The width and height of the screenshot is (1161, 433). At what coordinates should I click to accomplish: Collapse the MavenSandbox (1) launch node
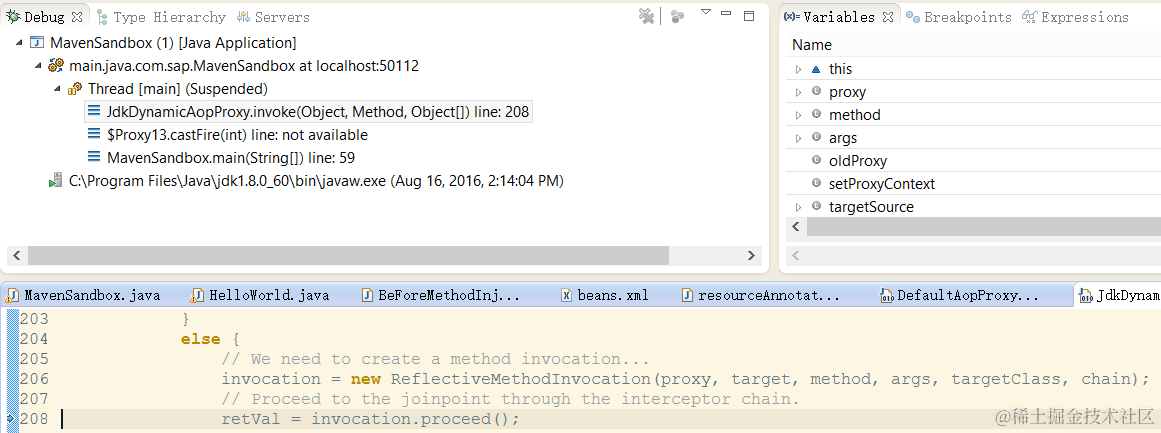[x=19, y=43]
